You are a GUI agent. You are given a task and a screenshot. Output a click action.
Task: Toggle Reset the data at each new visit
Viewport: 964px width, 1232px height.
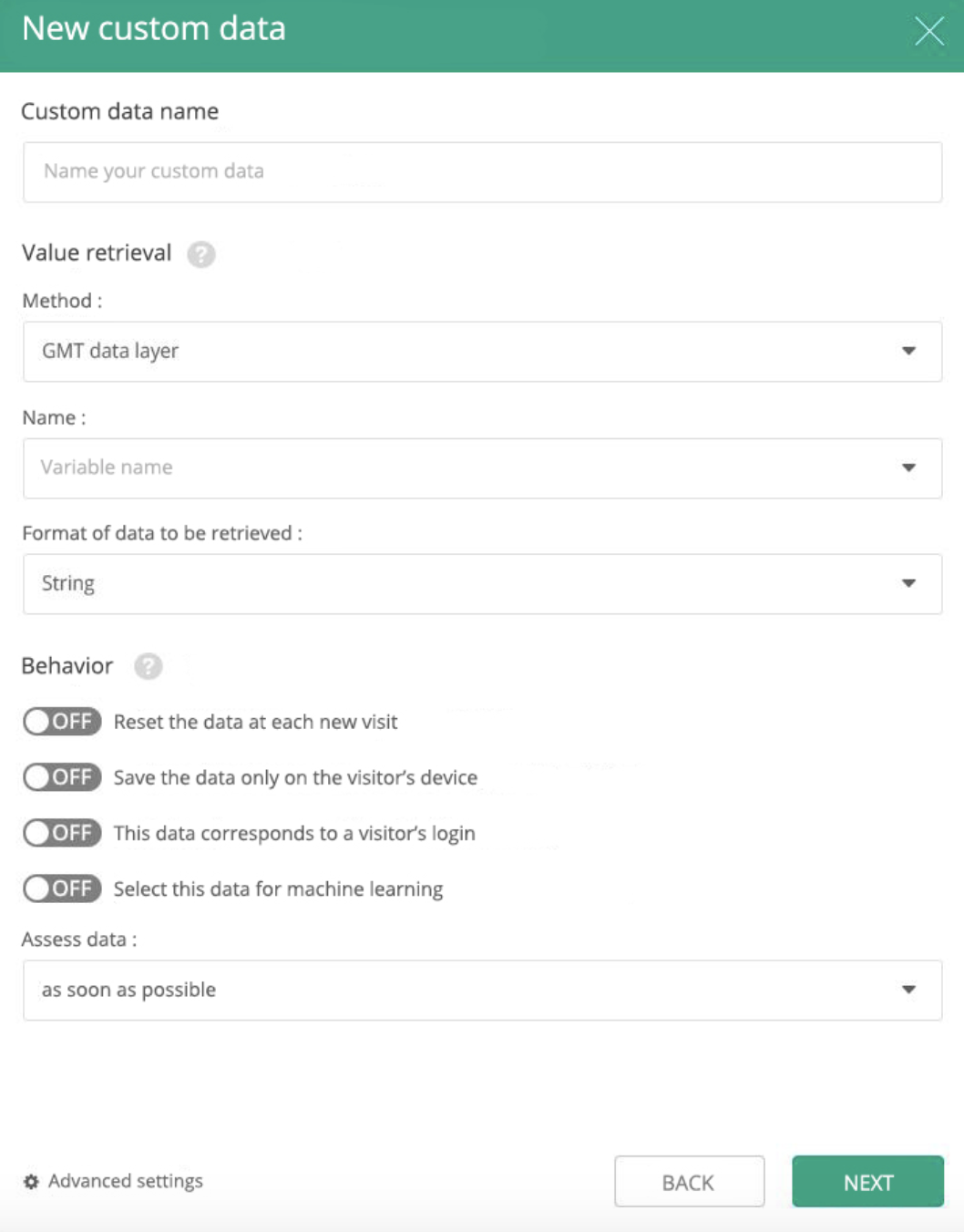[62, 722]
